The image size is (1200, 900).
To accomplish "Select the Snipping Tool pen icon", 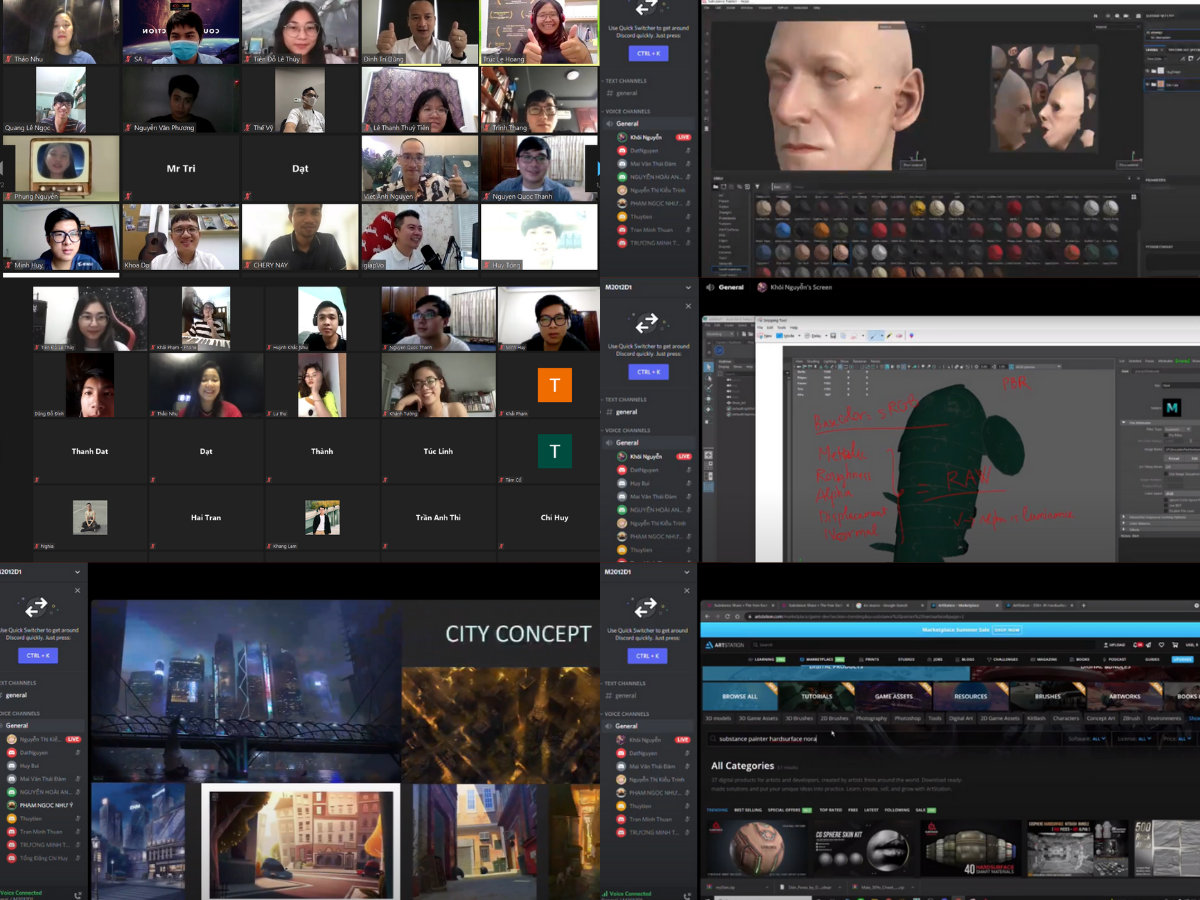I will pyautogui.click(x=873, y=337).
